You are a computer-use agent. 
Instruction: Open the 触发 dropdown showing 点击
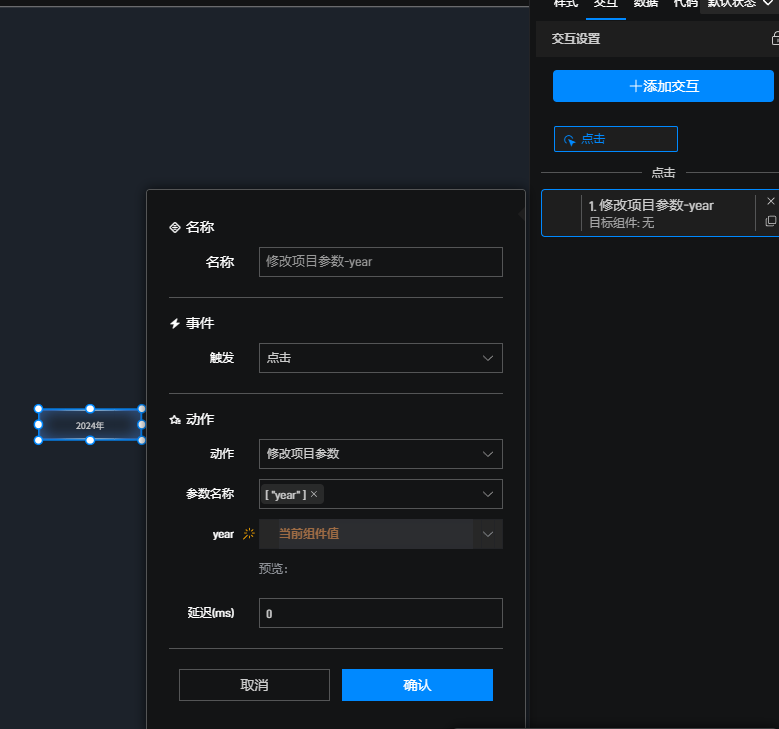(381, 358)
